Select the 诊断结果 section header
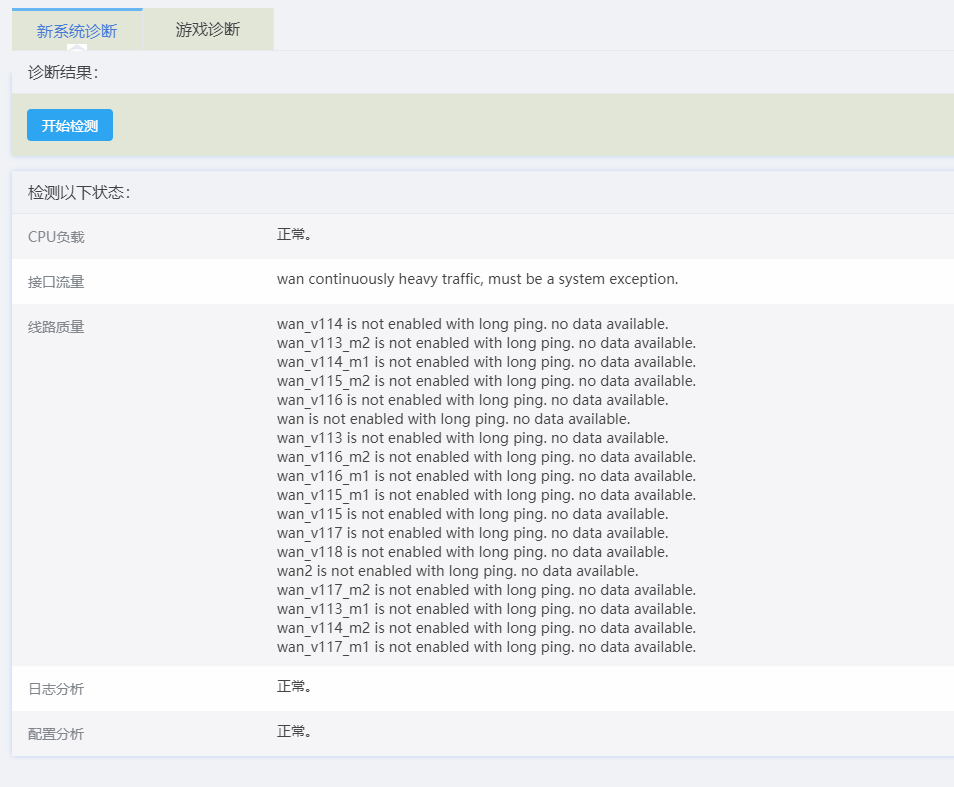Viewport: 954px width, 787px height. tap(63, 72)
